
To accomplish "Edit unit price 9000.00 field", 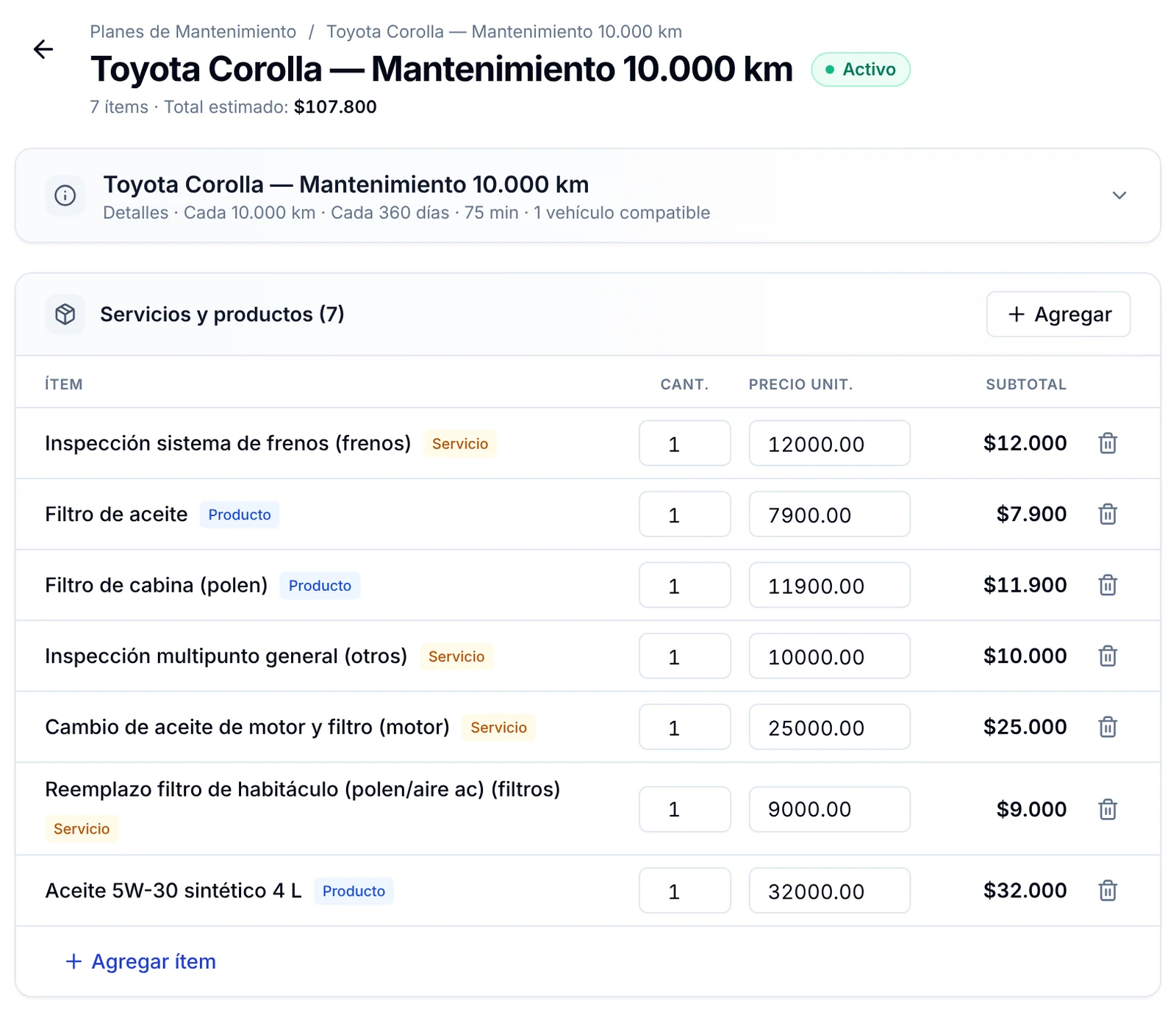I will tap(830, 809).
